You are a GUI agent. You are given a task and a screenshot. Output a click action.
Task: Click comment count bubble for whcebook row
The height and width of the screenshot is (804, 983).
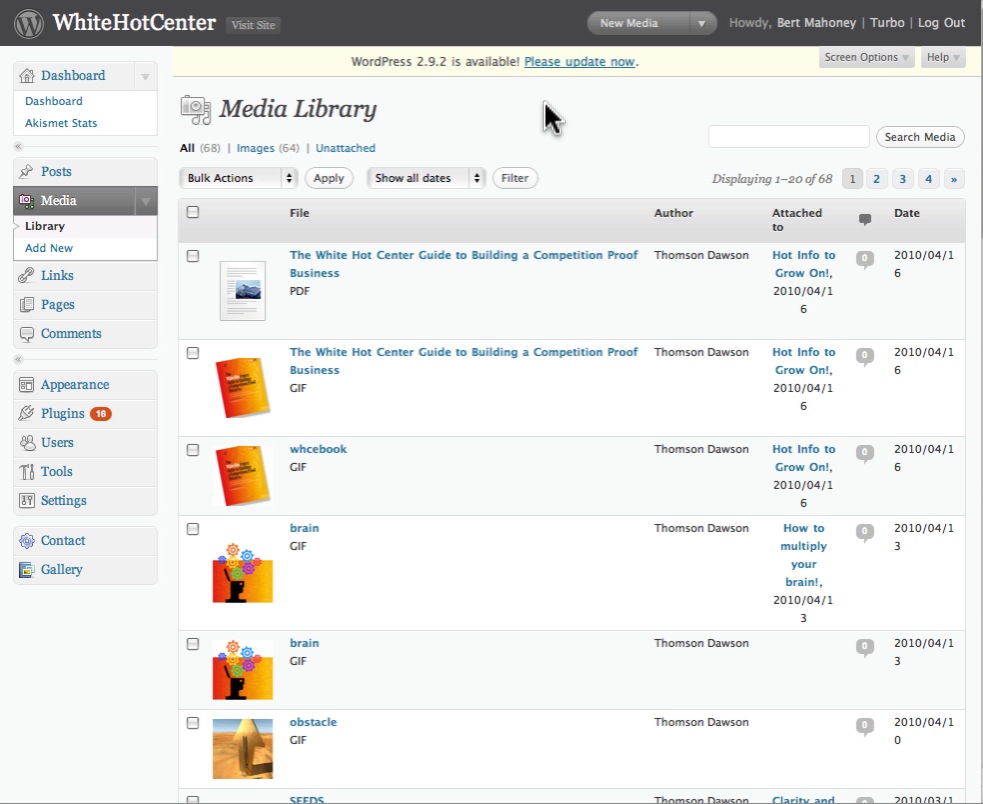865,453
